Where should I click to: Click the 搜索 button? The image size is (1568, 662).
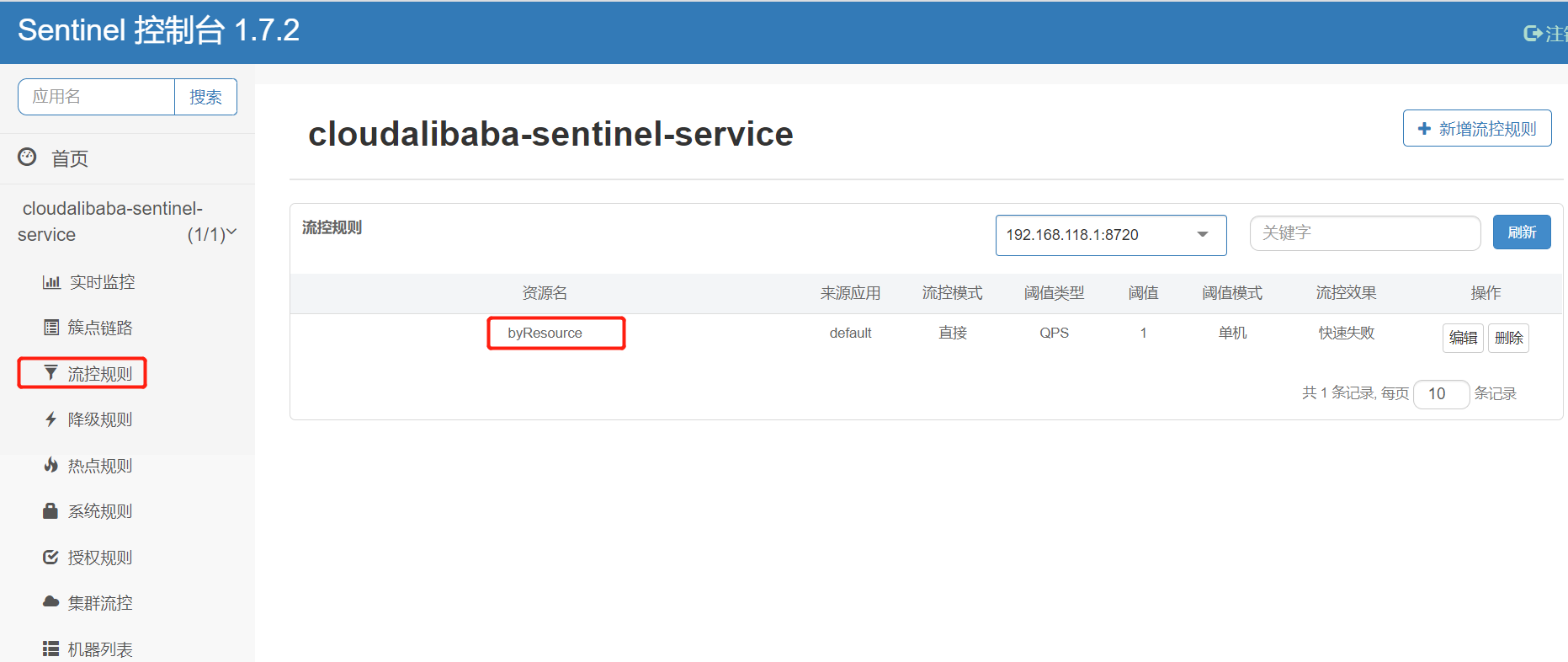(205, 97)
